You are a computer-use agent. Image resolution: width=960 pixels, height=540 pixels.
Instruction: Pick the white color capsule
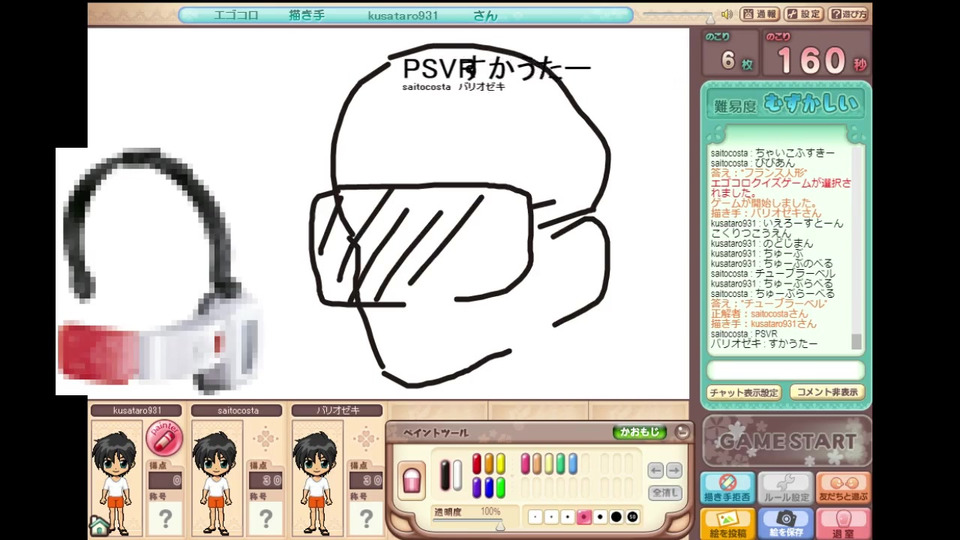(457, 475)
